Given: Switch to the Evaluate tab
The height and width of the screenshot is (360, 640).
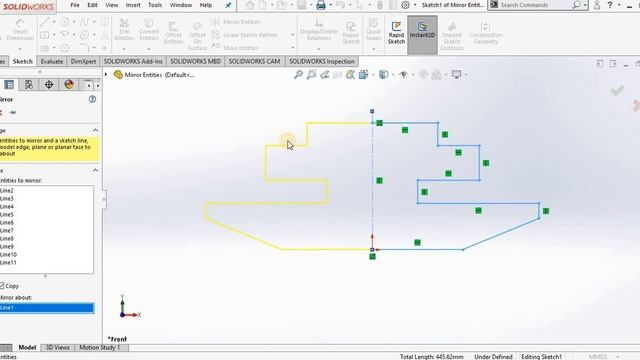Looking at the screenshot, I should 52,61.
